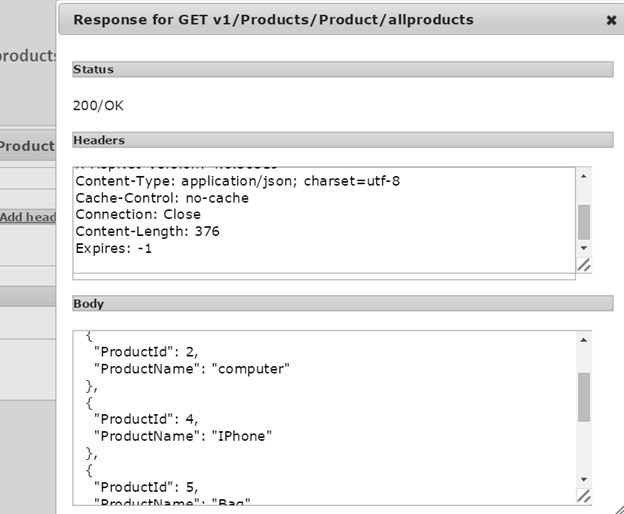Grab the Headers textarea resize handle
This screenshot has width=624, height=514.
click(584, 265)
